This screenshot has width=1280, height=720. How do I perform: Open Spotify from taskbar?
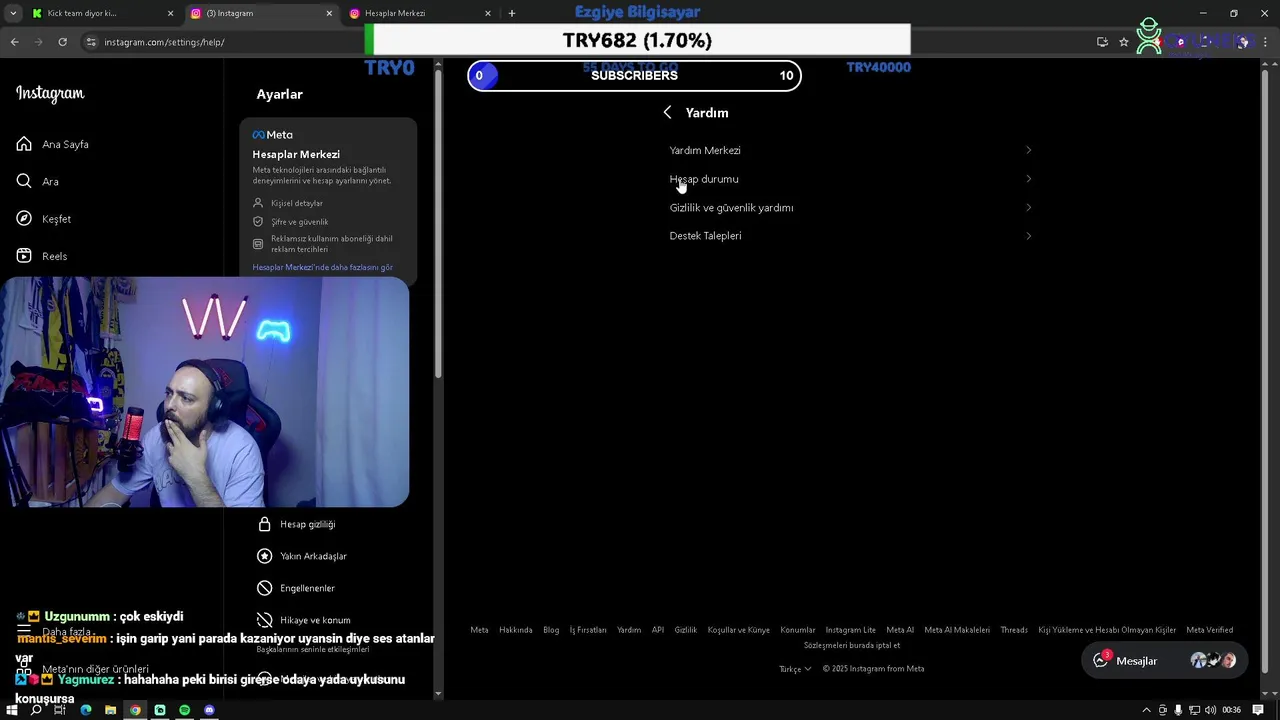(184, 710)
